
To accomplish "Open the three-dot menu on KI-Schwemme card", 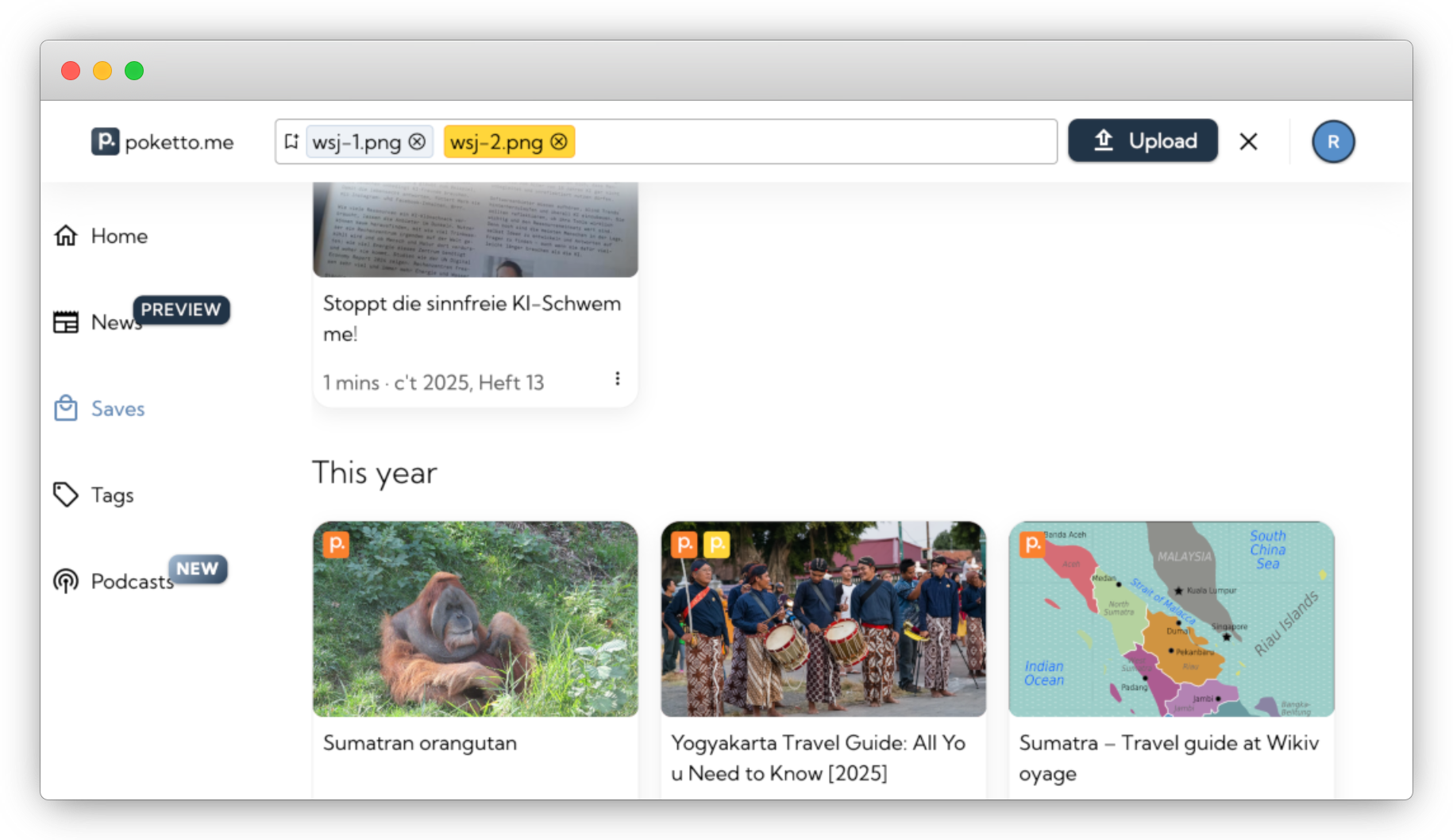I will click(617, 379).
